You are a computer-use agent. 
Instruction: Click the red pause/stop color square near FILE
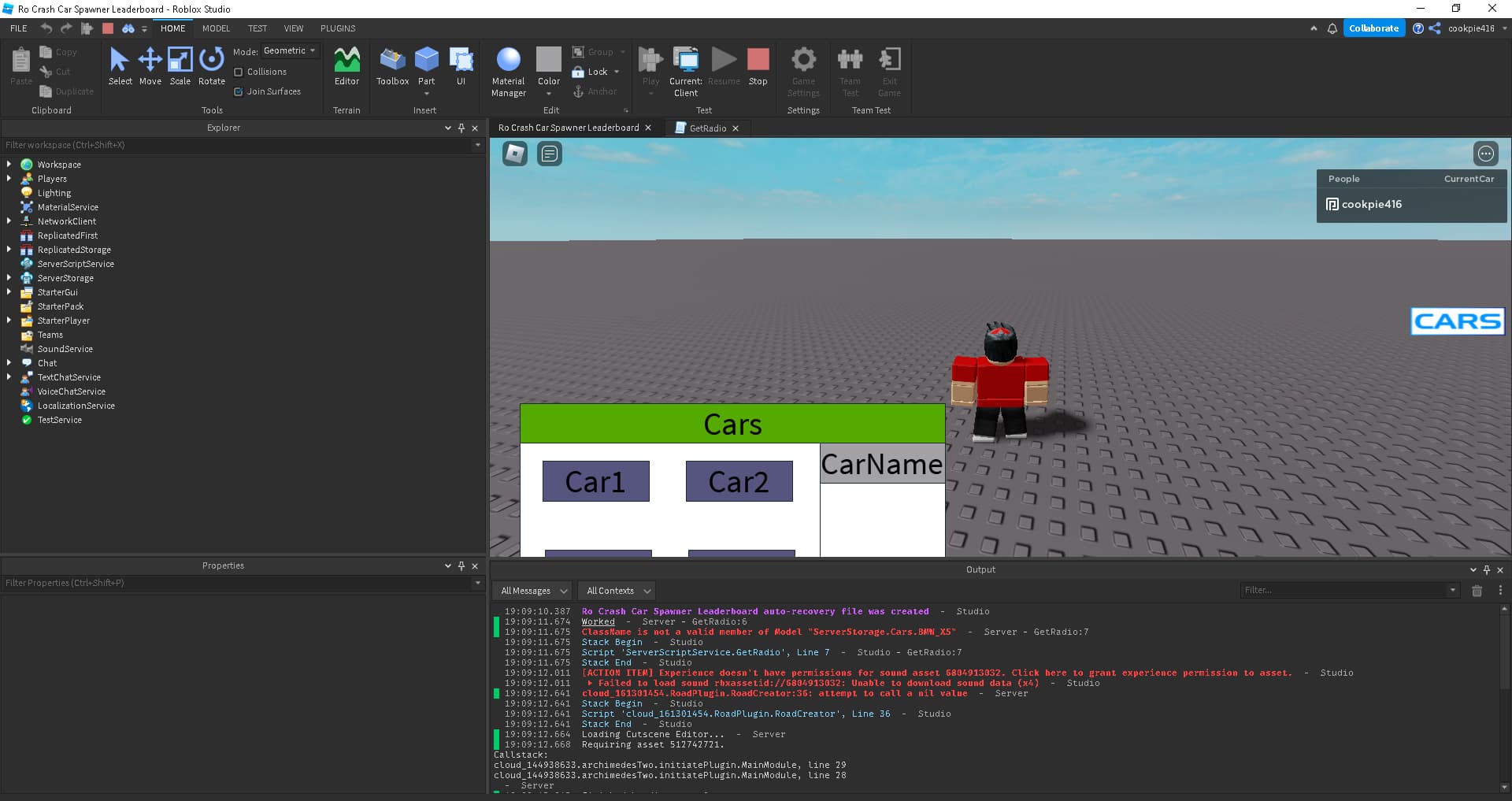108,28
